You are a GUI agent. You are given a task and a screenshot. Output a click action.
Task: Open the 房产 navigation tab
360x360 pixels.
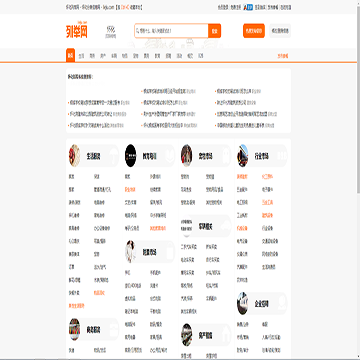(x=103, y=56)
